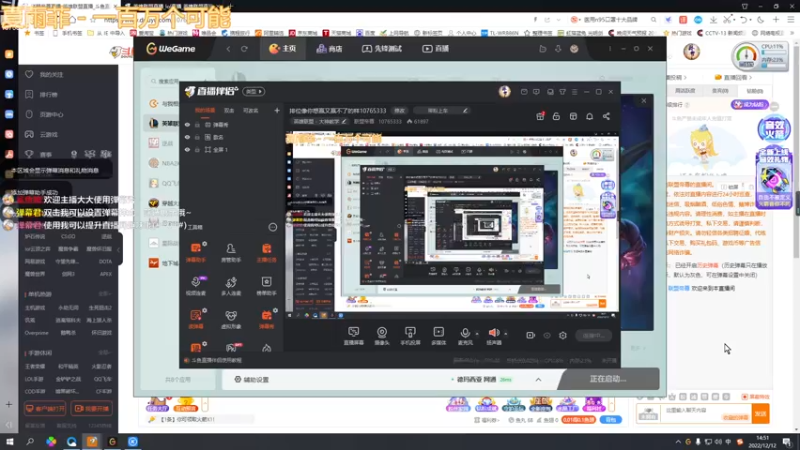Open 辅助设置 in WeGame's bottom bar
This screenshot has height=450, width=800.
tap(252, 380)
